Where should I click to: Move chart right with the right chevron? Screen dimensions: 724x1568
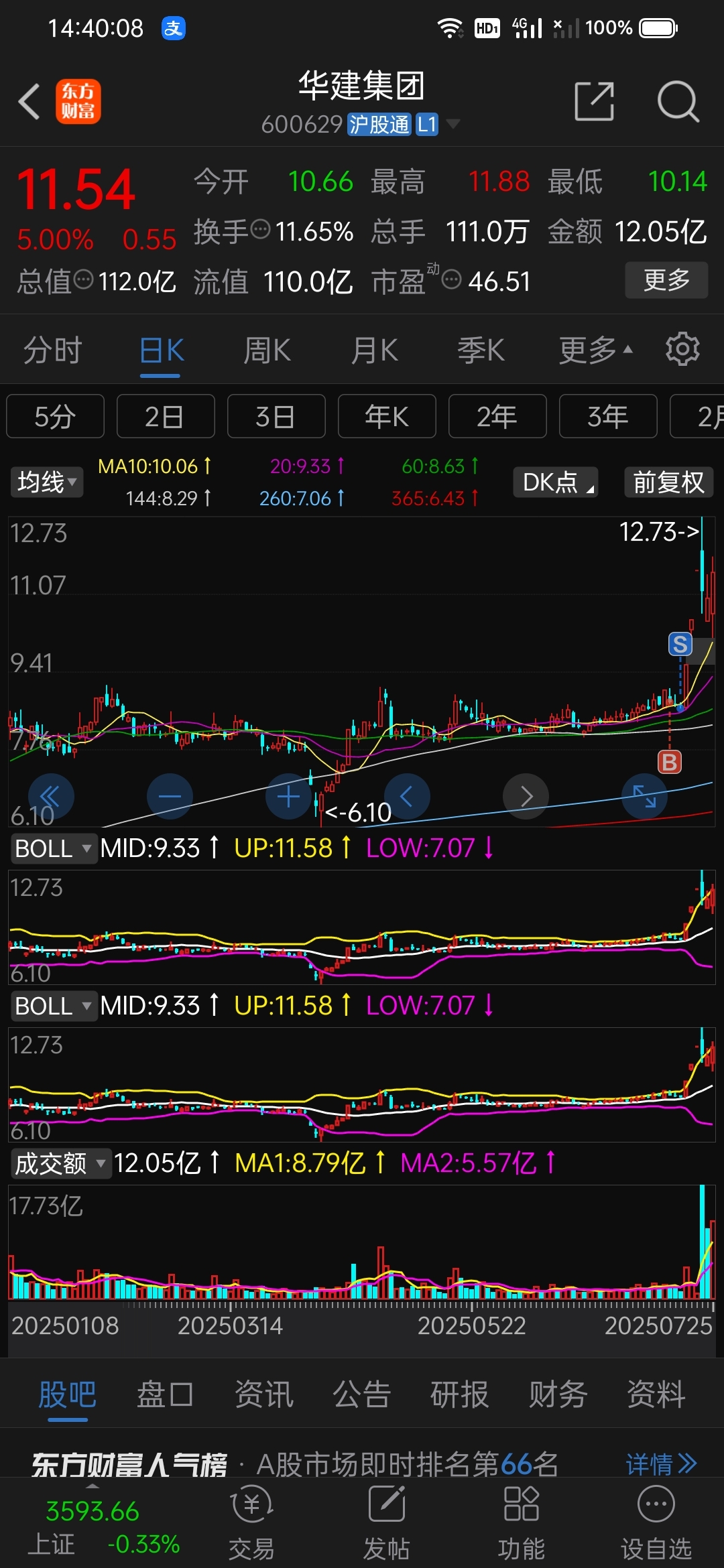point(526,796)
